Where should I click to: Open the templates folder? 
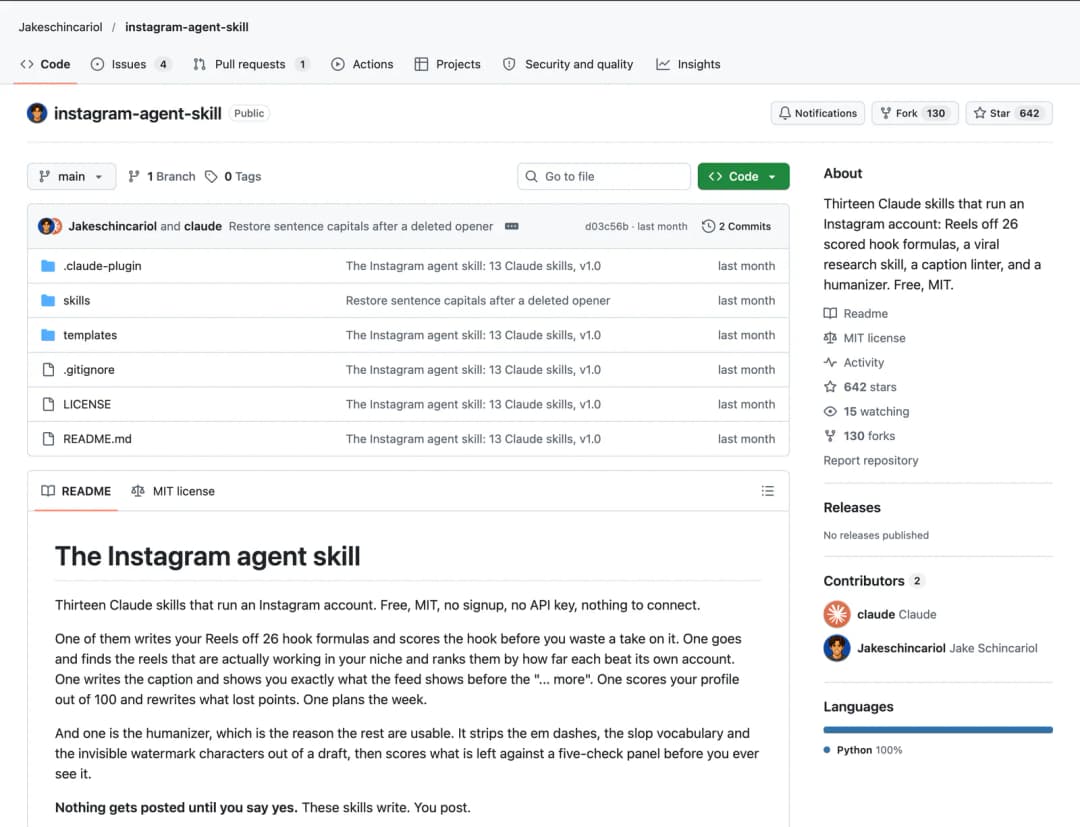pos(90,335)
